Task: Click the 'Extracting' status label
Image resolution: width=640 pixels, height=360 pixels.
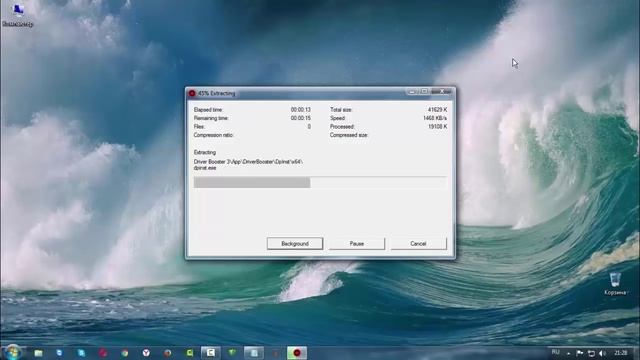Action: 205,153
